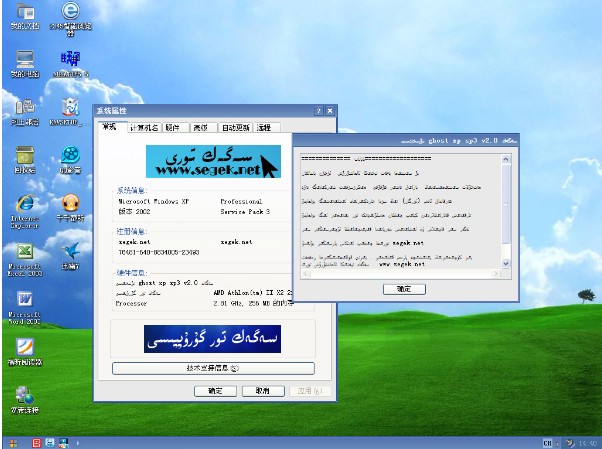Switch to the Computer Name tab

pos(144,128)
